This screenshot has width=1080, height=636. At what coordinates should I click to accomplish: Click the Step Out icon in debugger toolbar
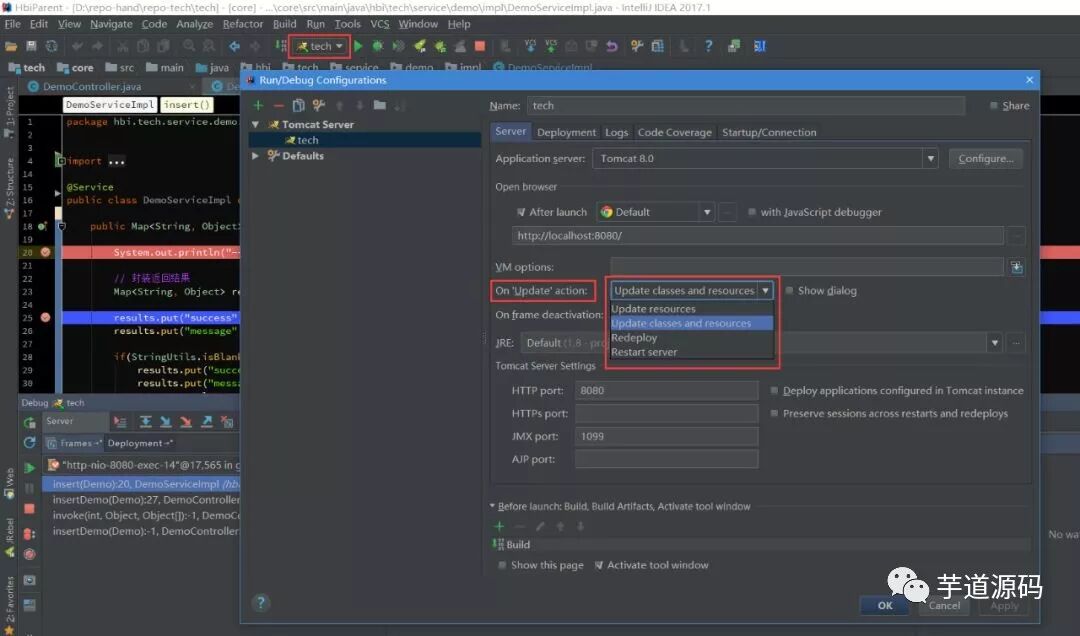pyautogui.click(x=207, y=422)
